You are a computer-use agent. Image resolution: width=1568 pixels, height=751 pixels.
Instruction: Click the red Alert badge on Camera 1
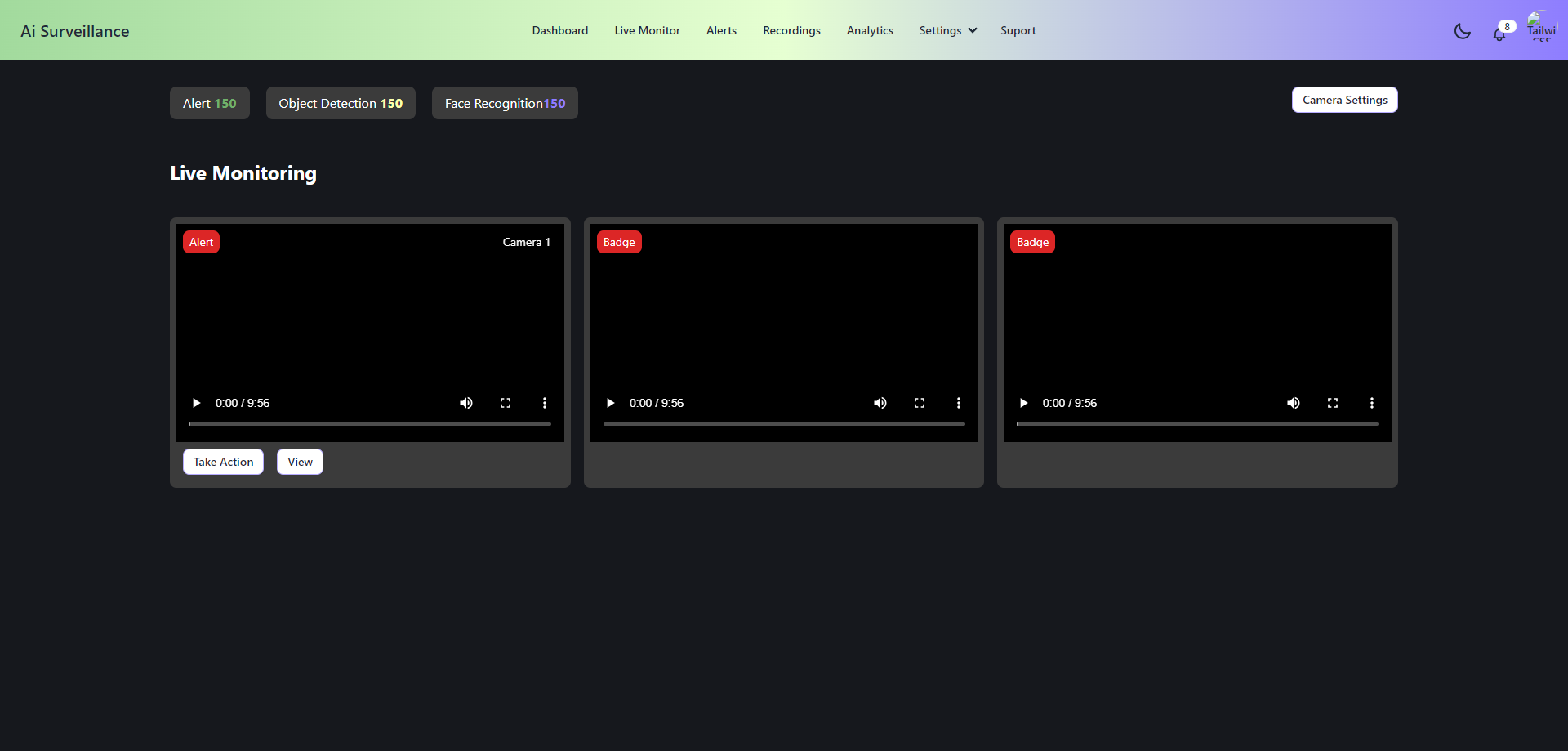pyautogui.click(x=201, y=242)
